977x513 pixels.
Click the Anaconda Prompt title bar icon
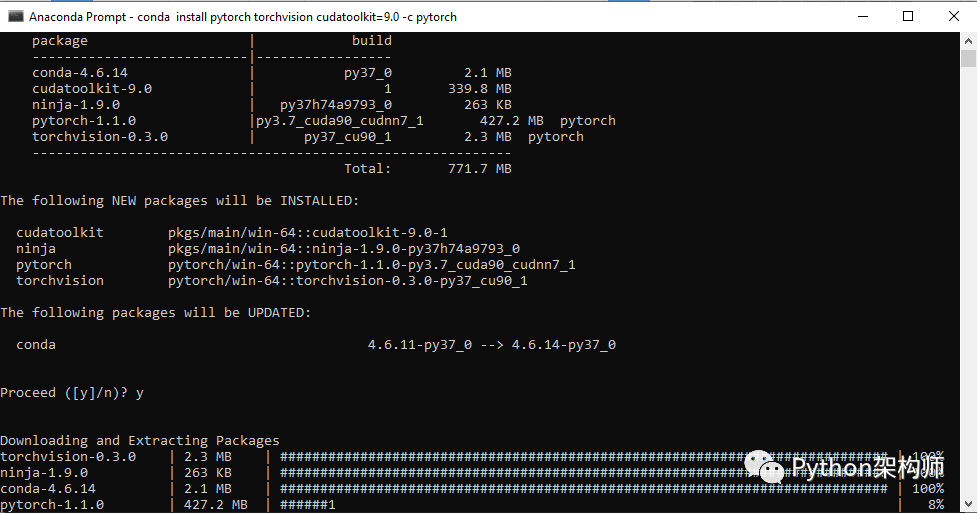point(16,16)
